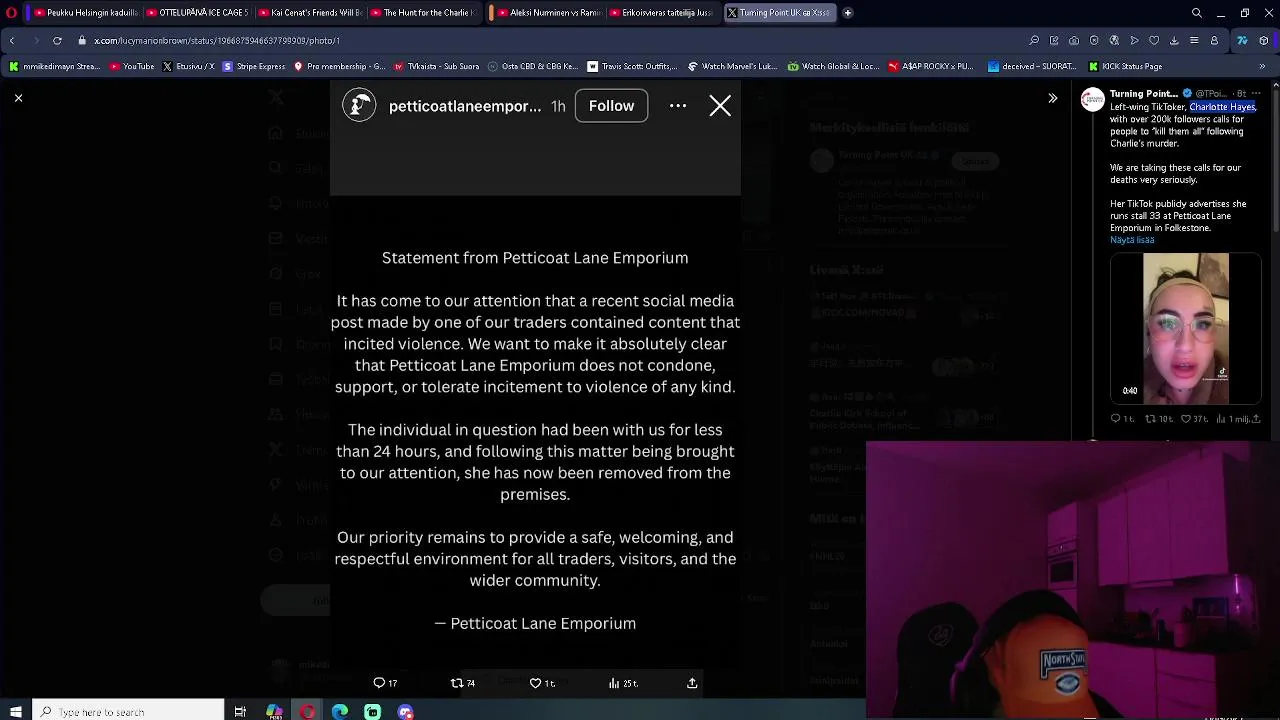Switch to The Hunt for the Charlie tab

point(420,13)
